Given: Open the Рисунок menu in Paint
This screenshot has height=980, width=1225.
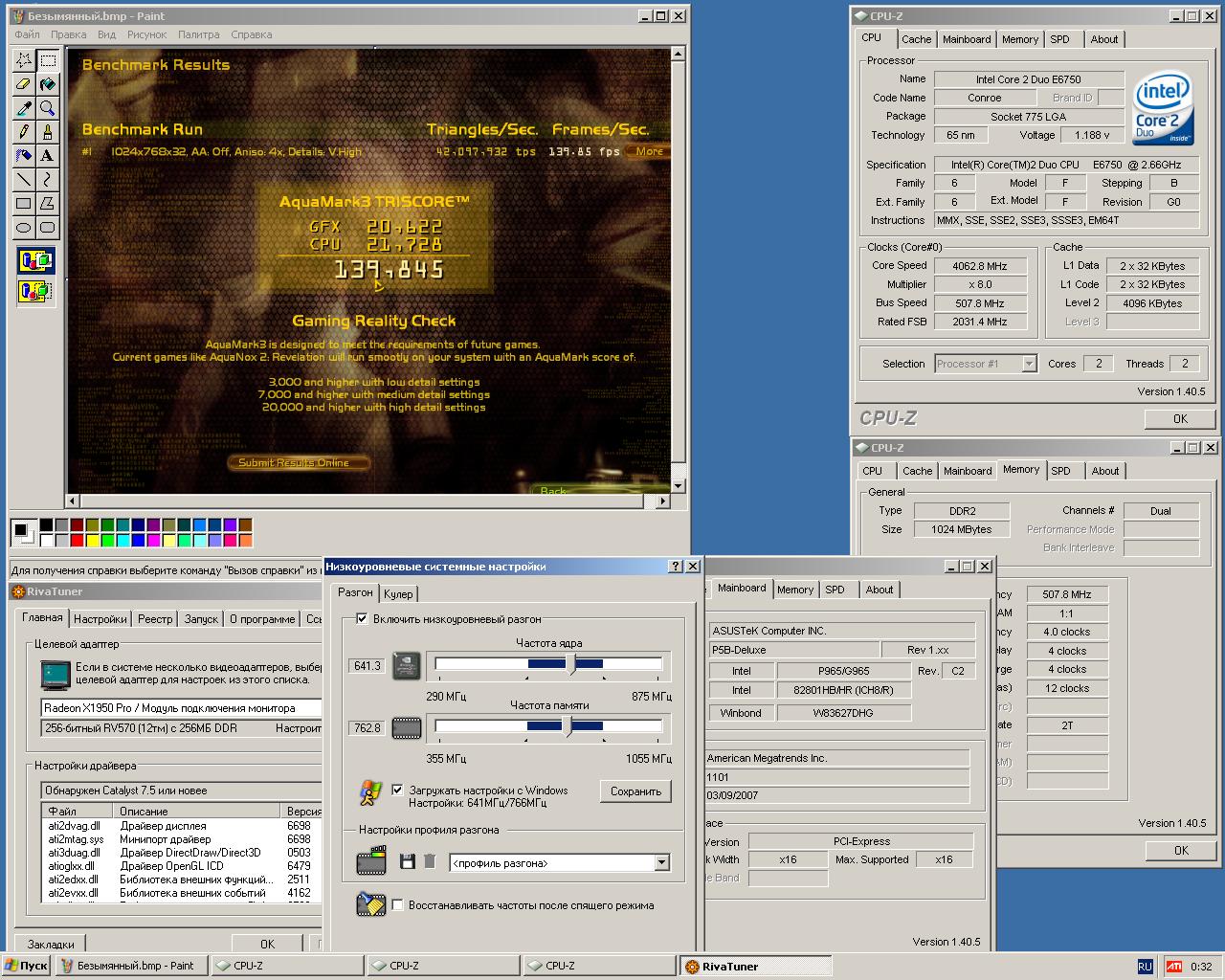Looking at the screenshot, I should click(146, 34).
